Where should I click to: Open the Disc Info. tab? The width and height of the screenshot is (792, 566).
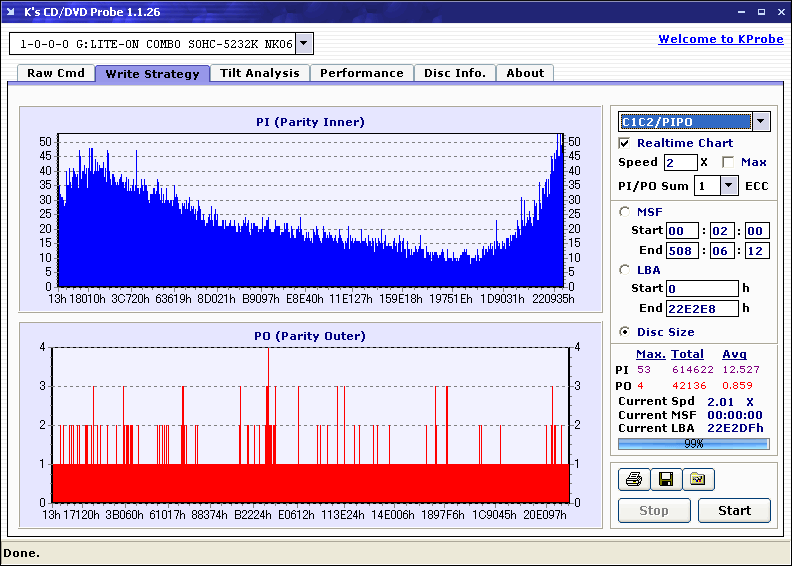tap(455, 73)
